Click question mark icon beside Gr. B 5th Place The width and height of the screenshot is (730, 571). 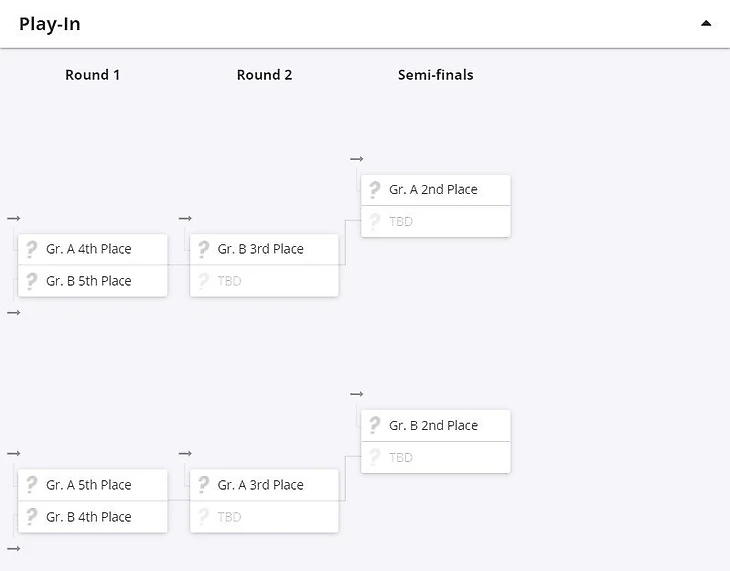[x=32, y=281]
